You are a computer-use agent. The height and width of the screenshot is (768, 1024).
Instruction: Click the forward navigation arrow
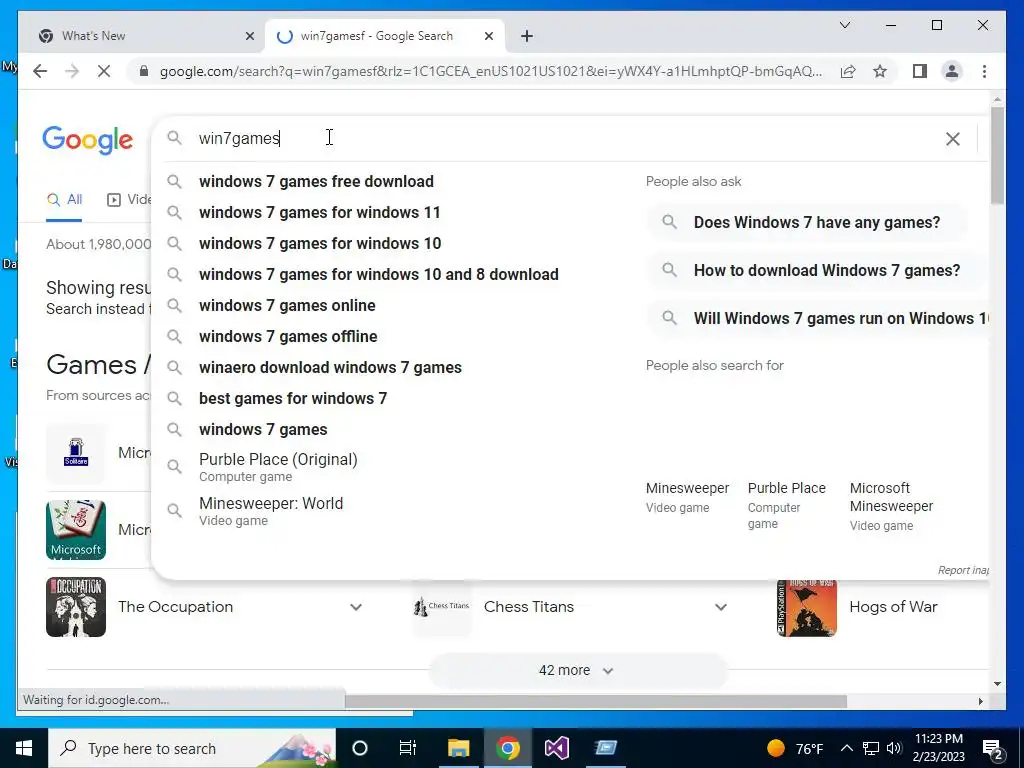pyautogui.click(x=72, y=71)
